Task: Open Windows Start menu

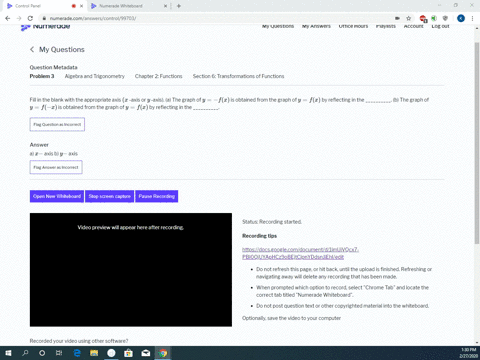Action: click(x=8, y=353)
